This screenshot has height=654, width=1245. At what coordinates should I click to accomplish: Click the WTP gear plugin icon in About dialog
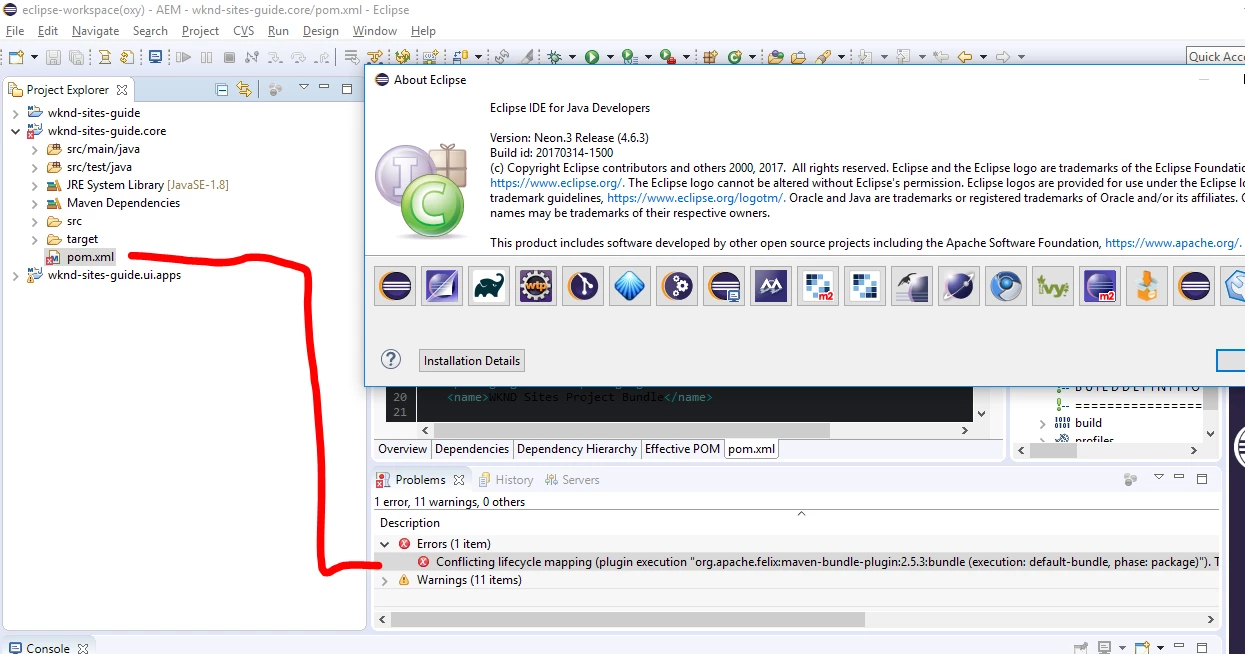536,286
